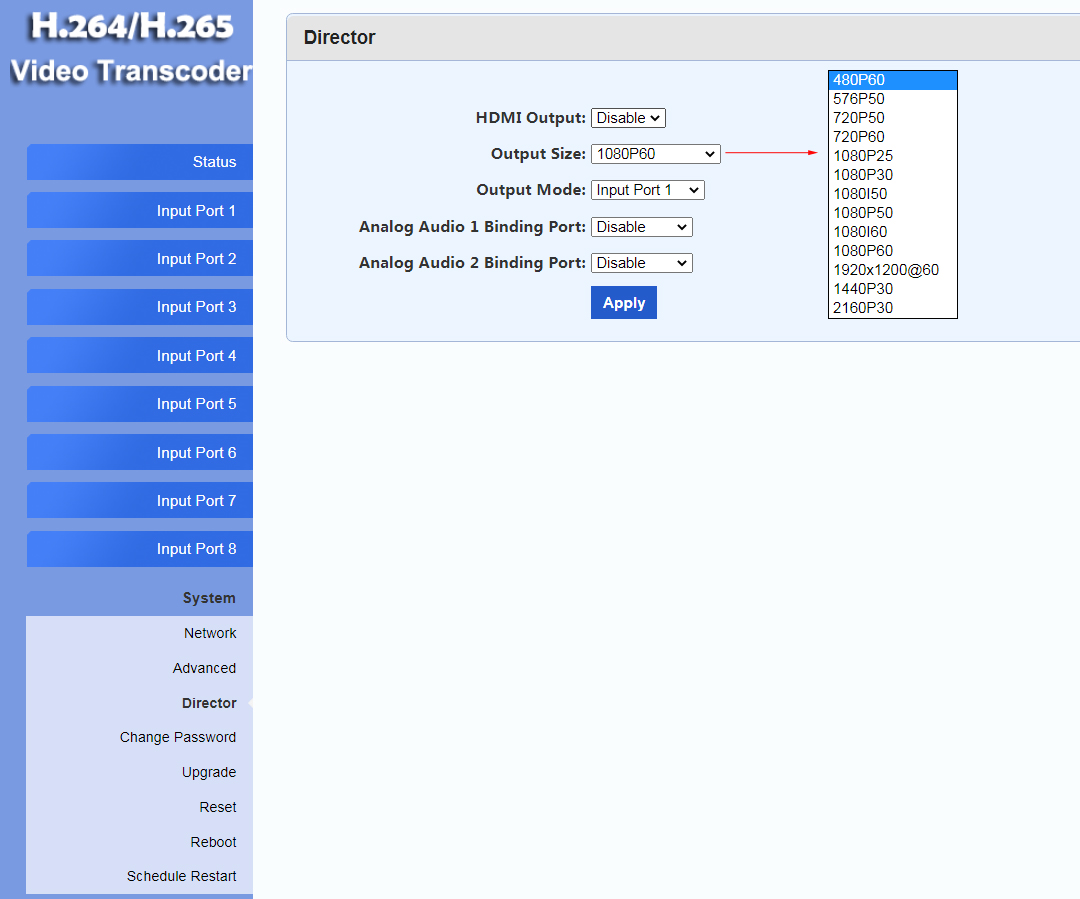Screen dimensions: 1080x899
Task: Open Input Port 8 settings
Action: [139, 549]
